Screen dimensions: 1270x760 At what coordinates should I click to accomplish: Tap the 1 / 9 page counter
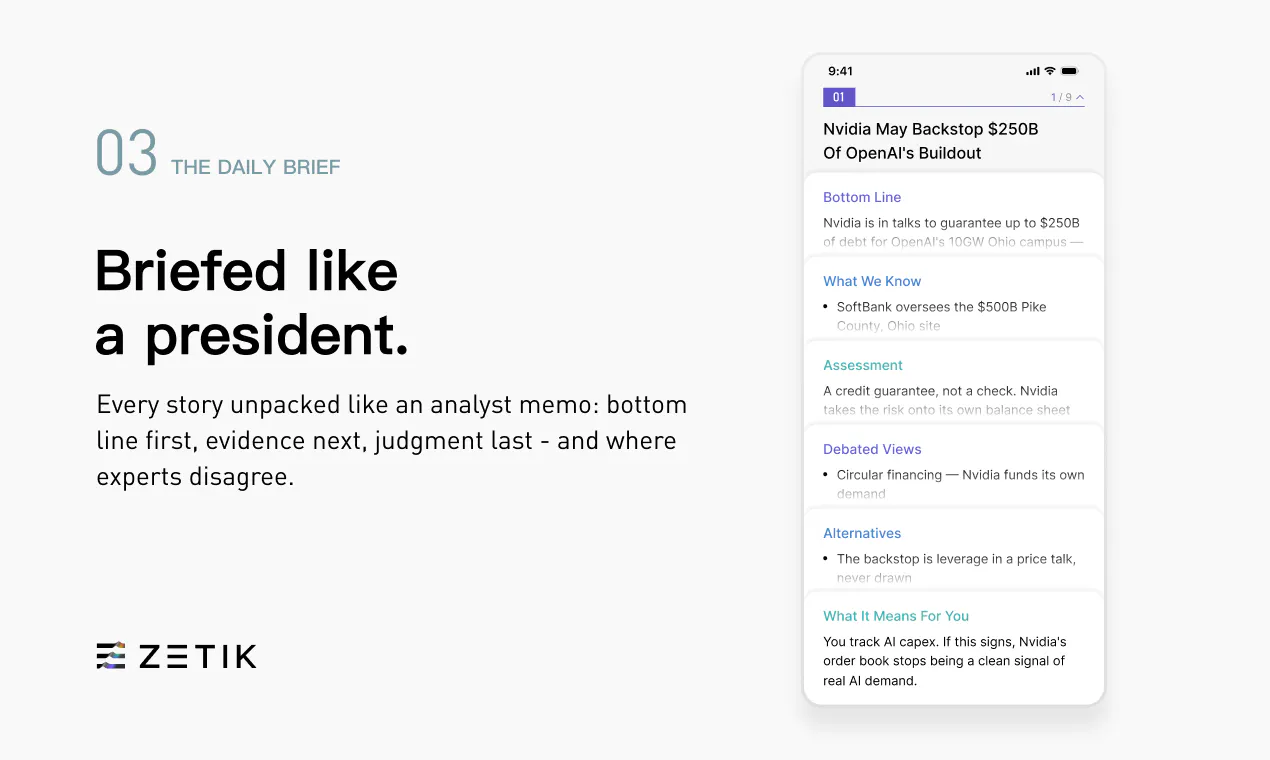(x=1061, y=97)
